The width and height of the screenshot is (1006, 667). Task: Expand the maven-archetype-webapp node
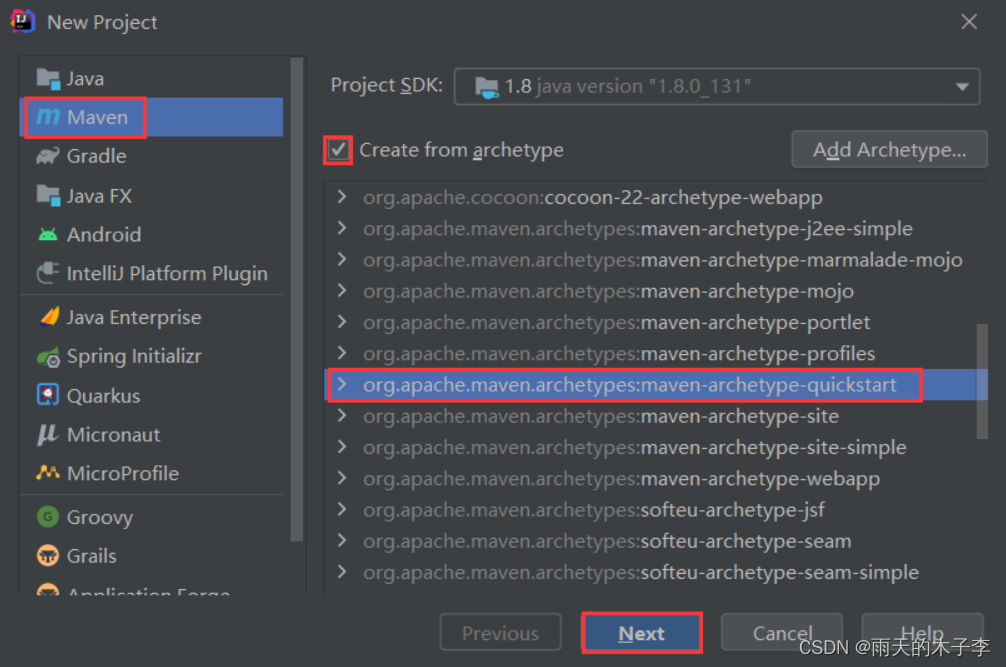pyautogui.click(x=342, y=478)
